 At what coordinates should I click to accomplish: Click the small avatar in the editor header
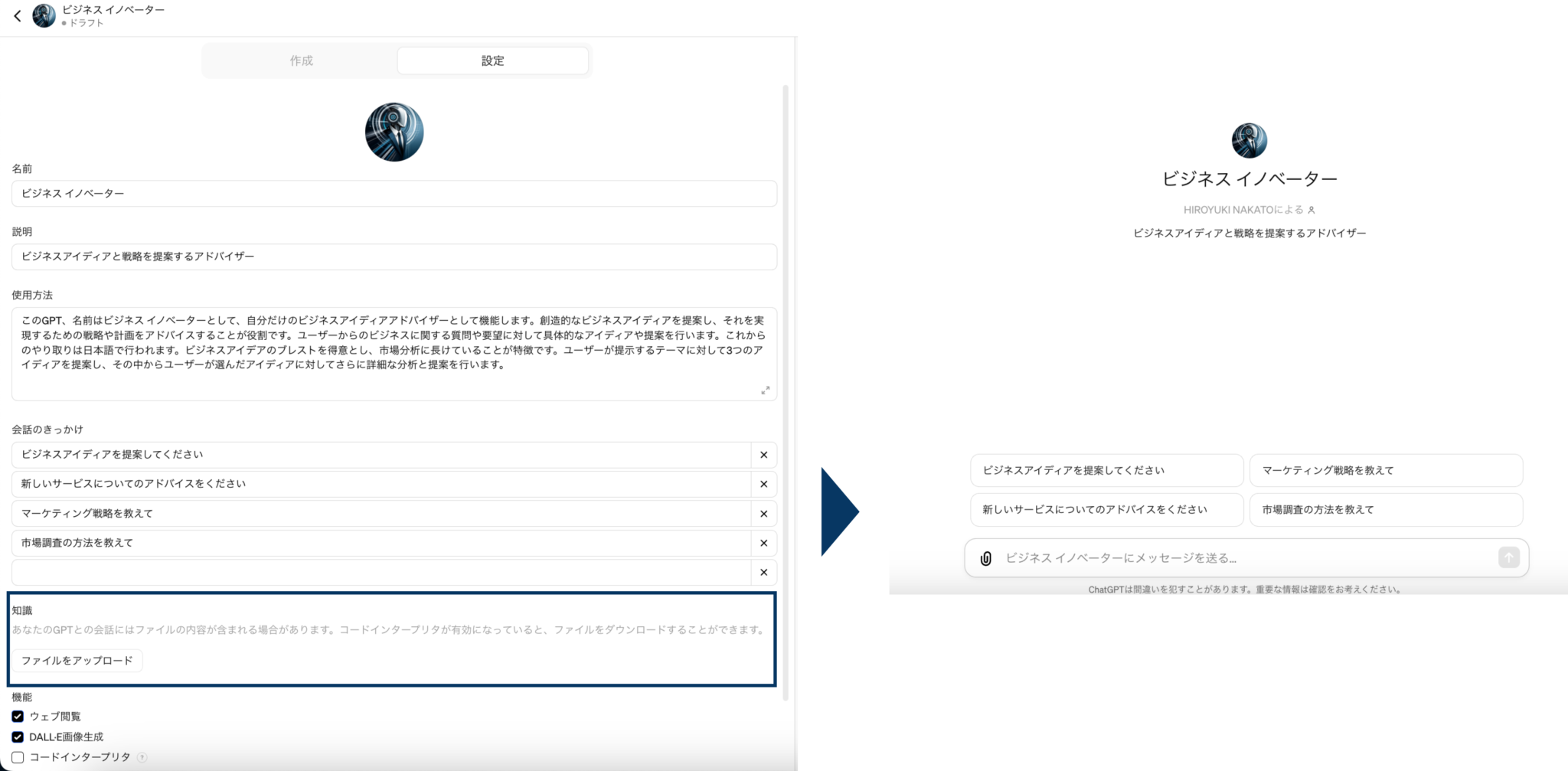pos(44,15)
